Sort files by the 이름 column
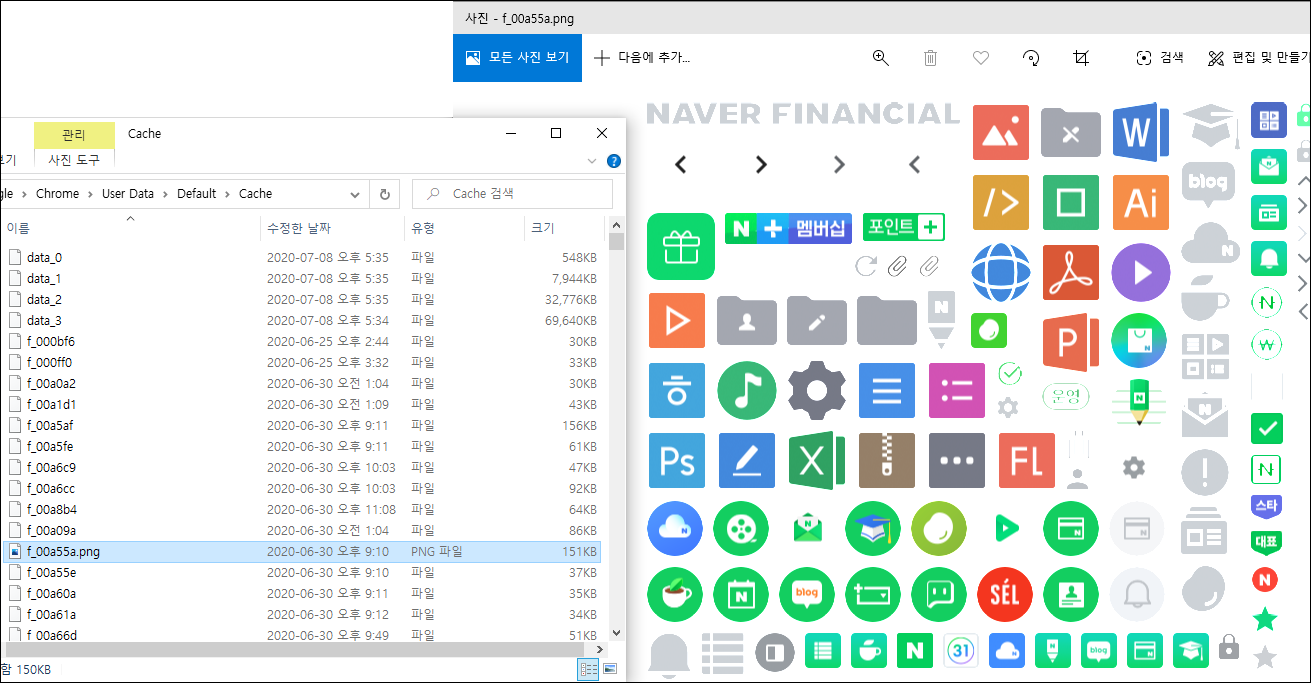This screenshot has width=1311, height=683. (x=128, y=228)
